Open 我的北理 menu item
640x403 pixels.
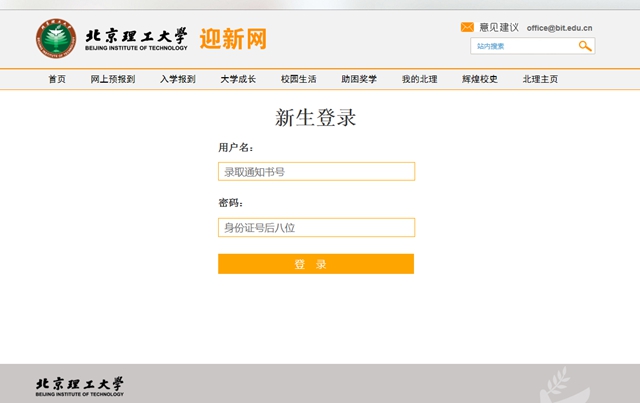coord(419,79)
